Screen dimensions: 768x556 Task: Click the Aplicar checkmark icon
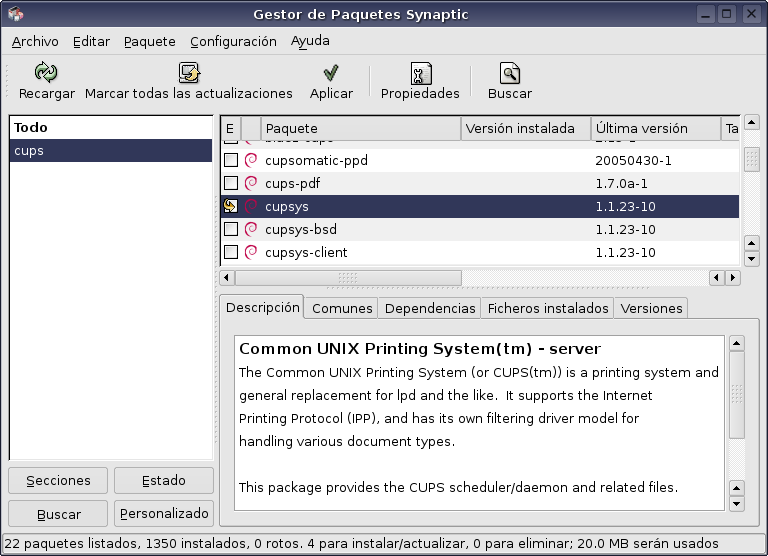point(331,73)
